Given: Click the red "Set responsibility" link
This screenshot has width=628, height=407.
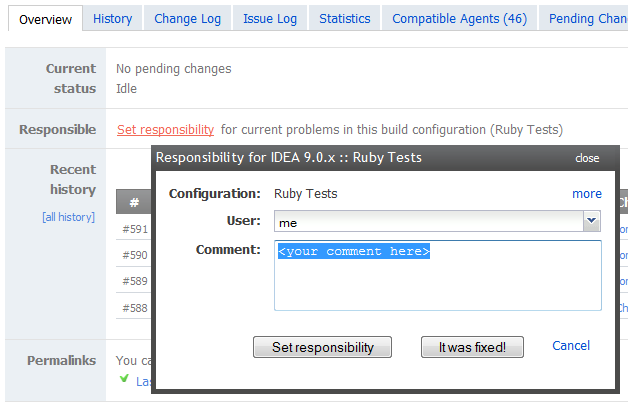Looking at the screenshot, I should coord(165,129).
